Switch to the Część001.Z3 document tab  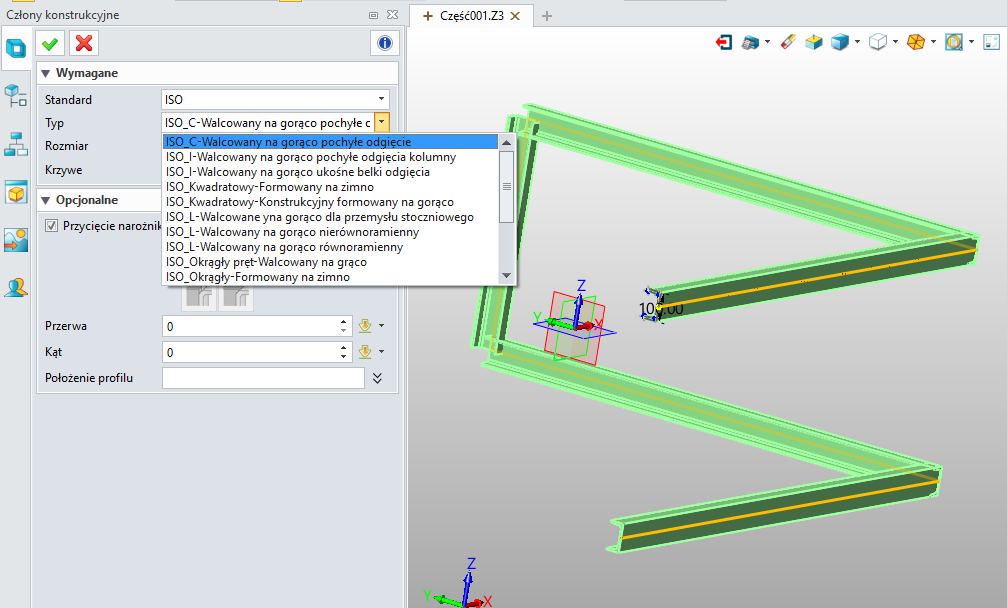pyautogui.click(x=471, y=16)
